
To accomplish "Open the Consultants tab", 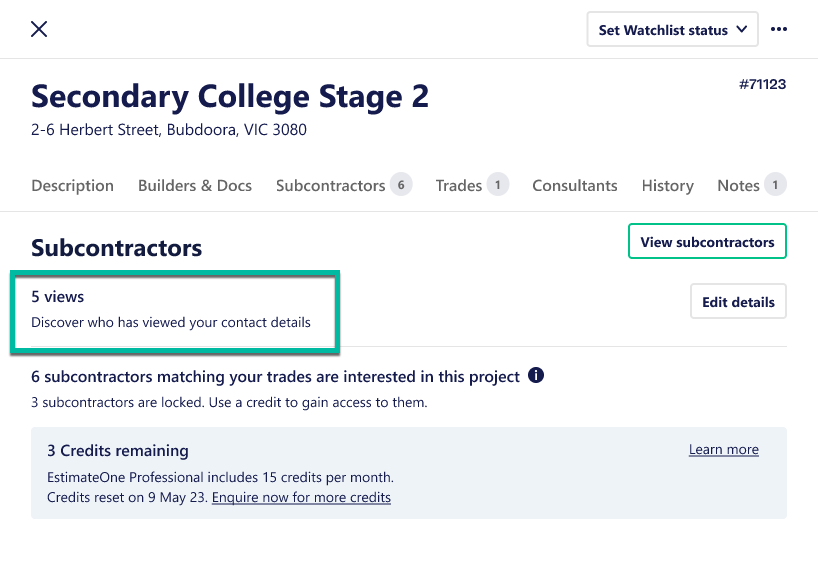I will click(574, 186).
